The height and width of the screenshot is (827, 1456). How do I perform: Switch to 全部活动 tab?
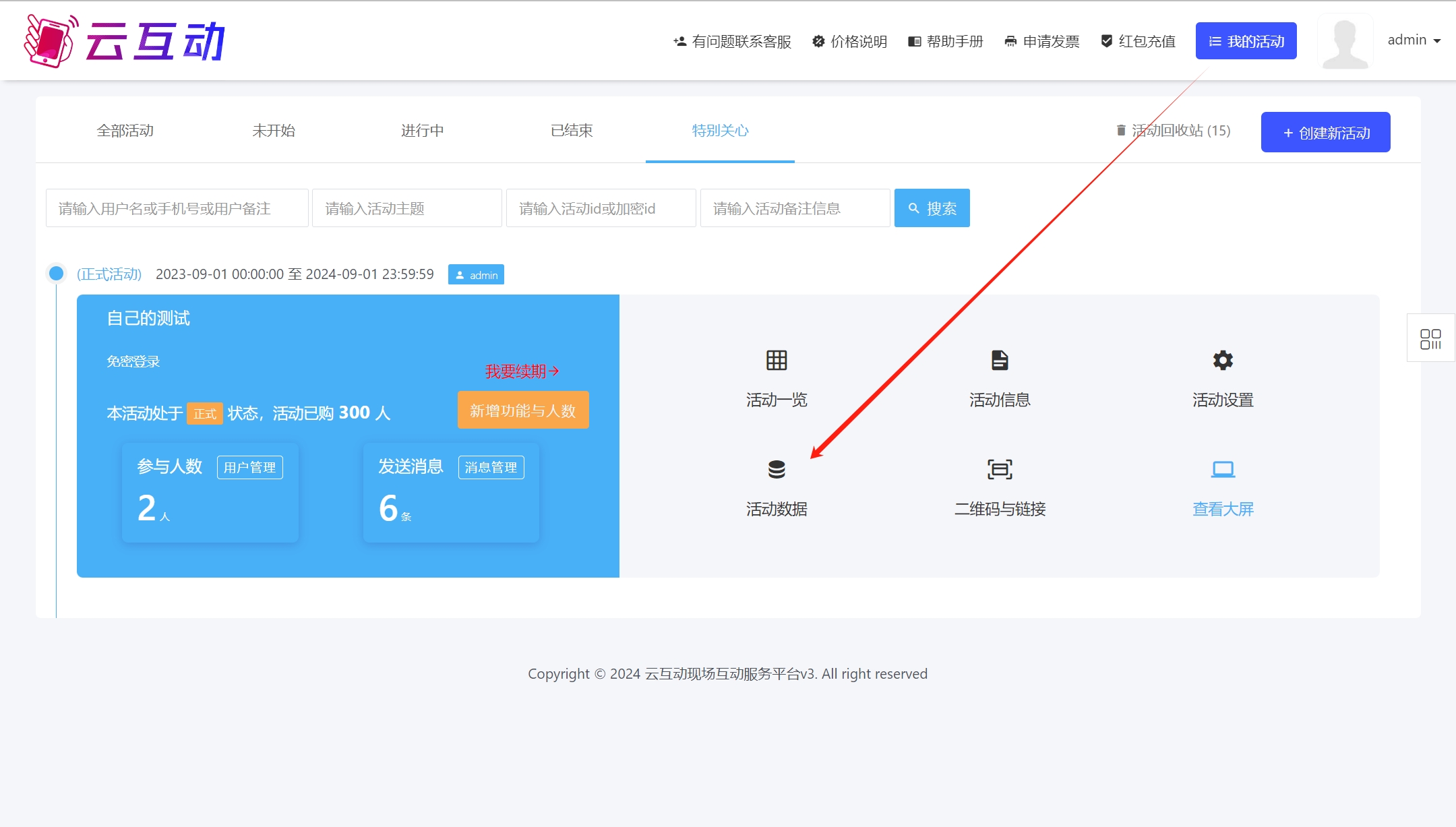click(125, 130)
